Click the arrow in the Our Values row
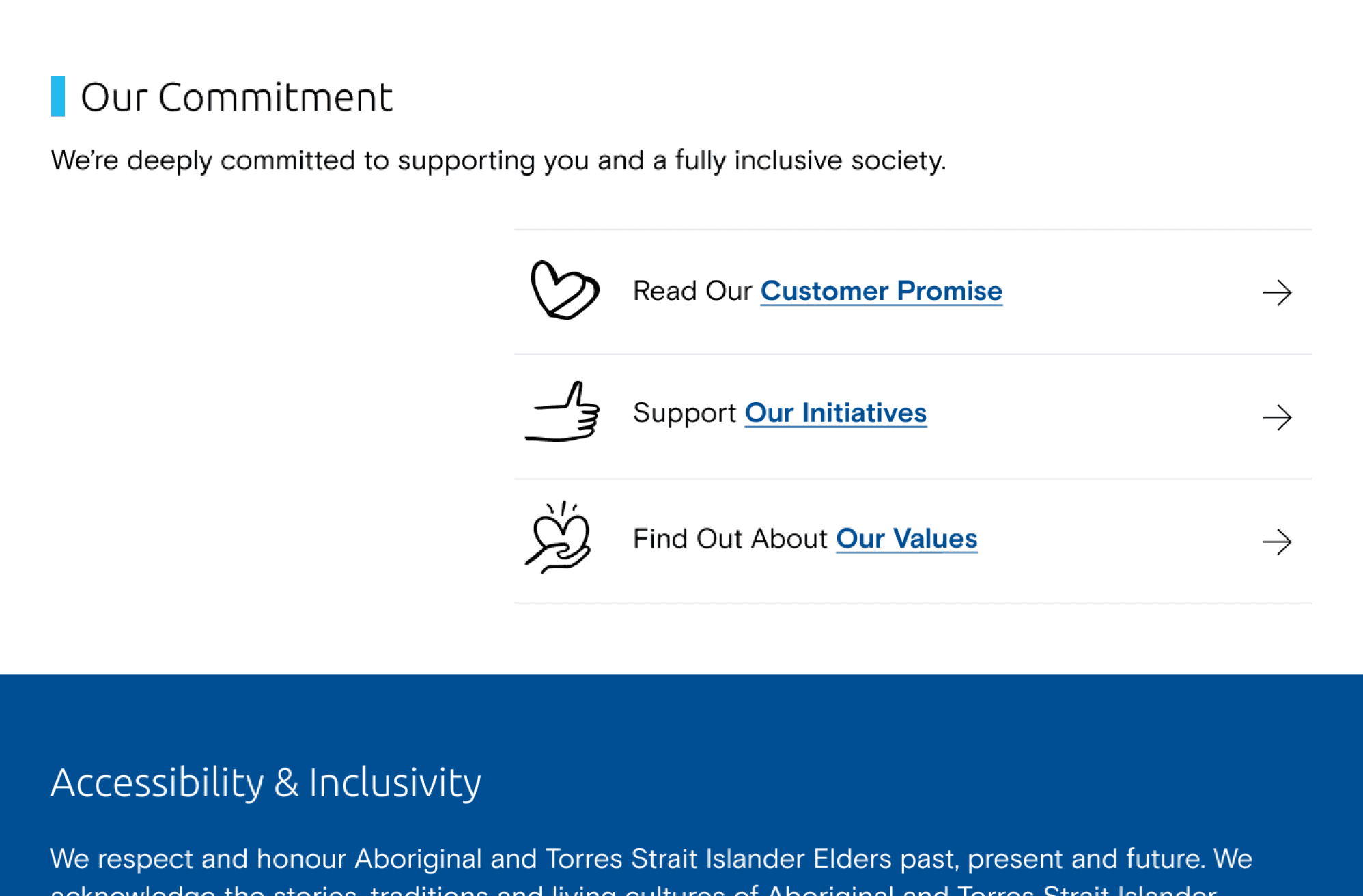 (x=1276, y=542)
